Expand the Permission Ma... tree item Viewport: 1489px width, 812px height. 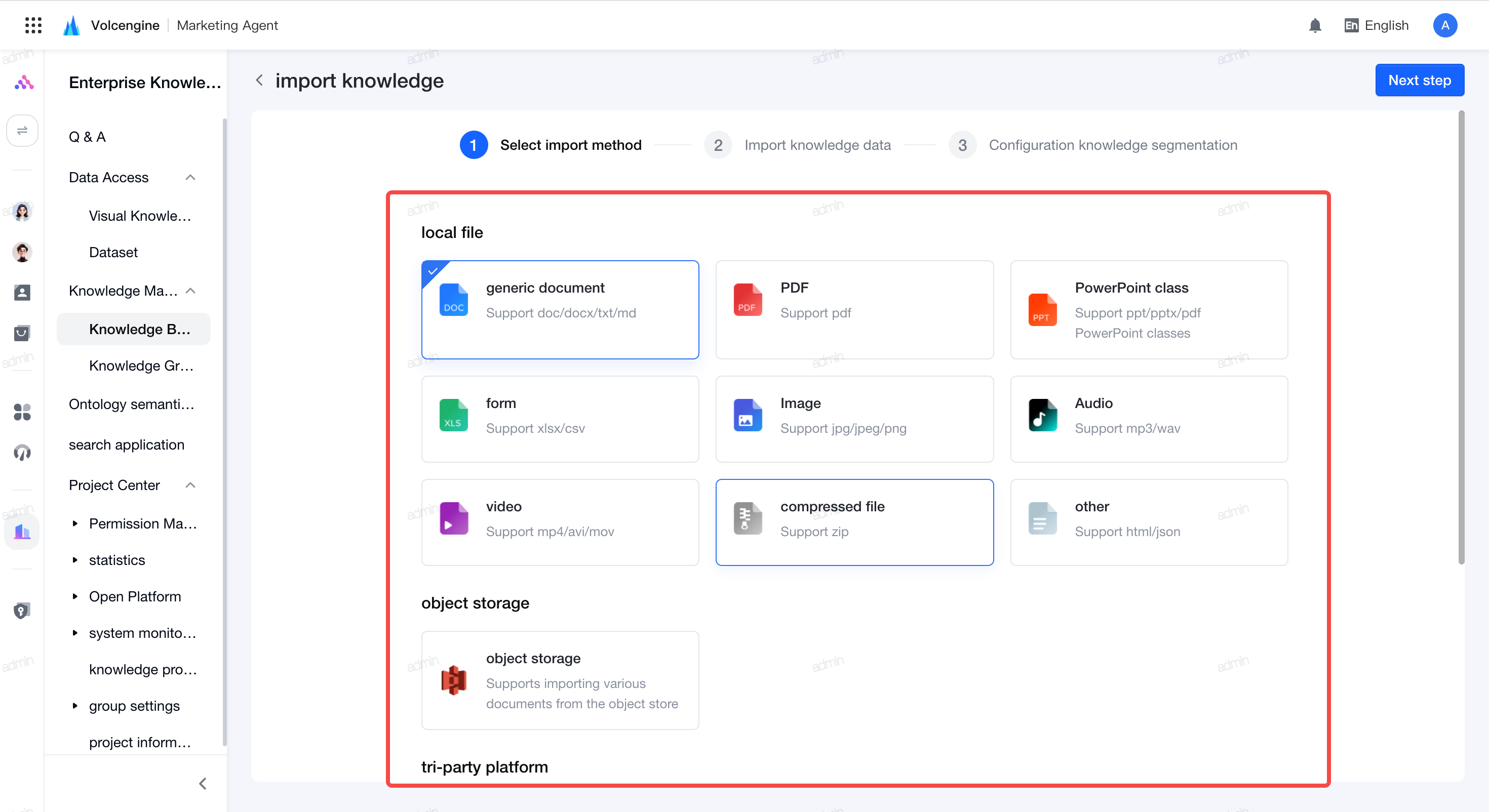[74, 523]
